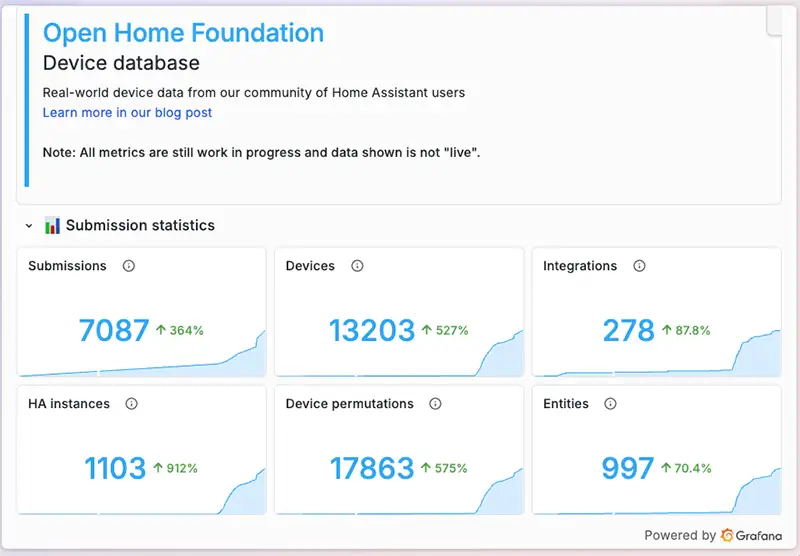Click the Devices panel title
This screenshot has width=800, height=556.
coord(310,266)
